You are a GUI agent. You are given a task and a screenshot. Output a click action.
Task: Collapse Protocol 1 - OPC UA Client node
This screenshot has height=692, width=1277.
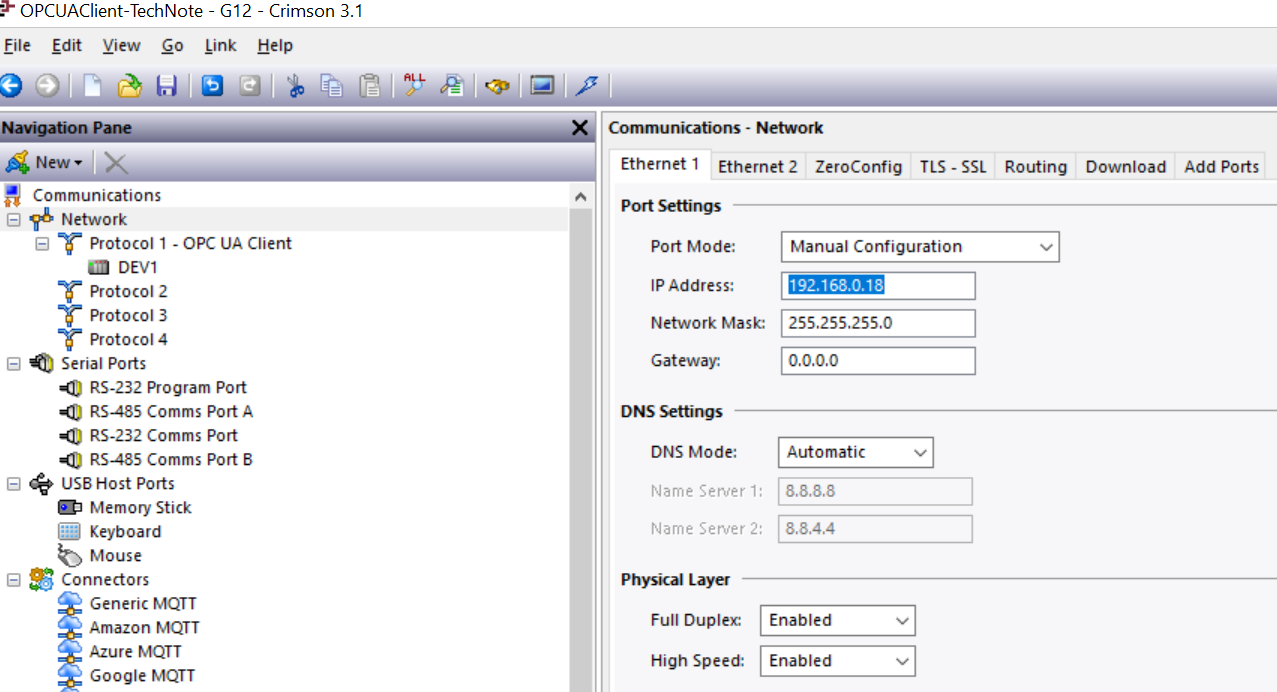click(42, 243)
